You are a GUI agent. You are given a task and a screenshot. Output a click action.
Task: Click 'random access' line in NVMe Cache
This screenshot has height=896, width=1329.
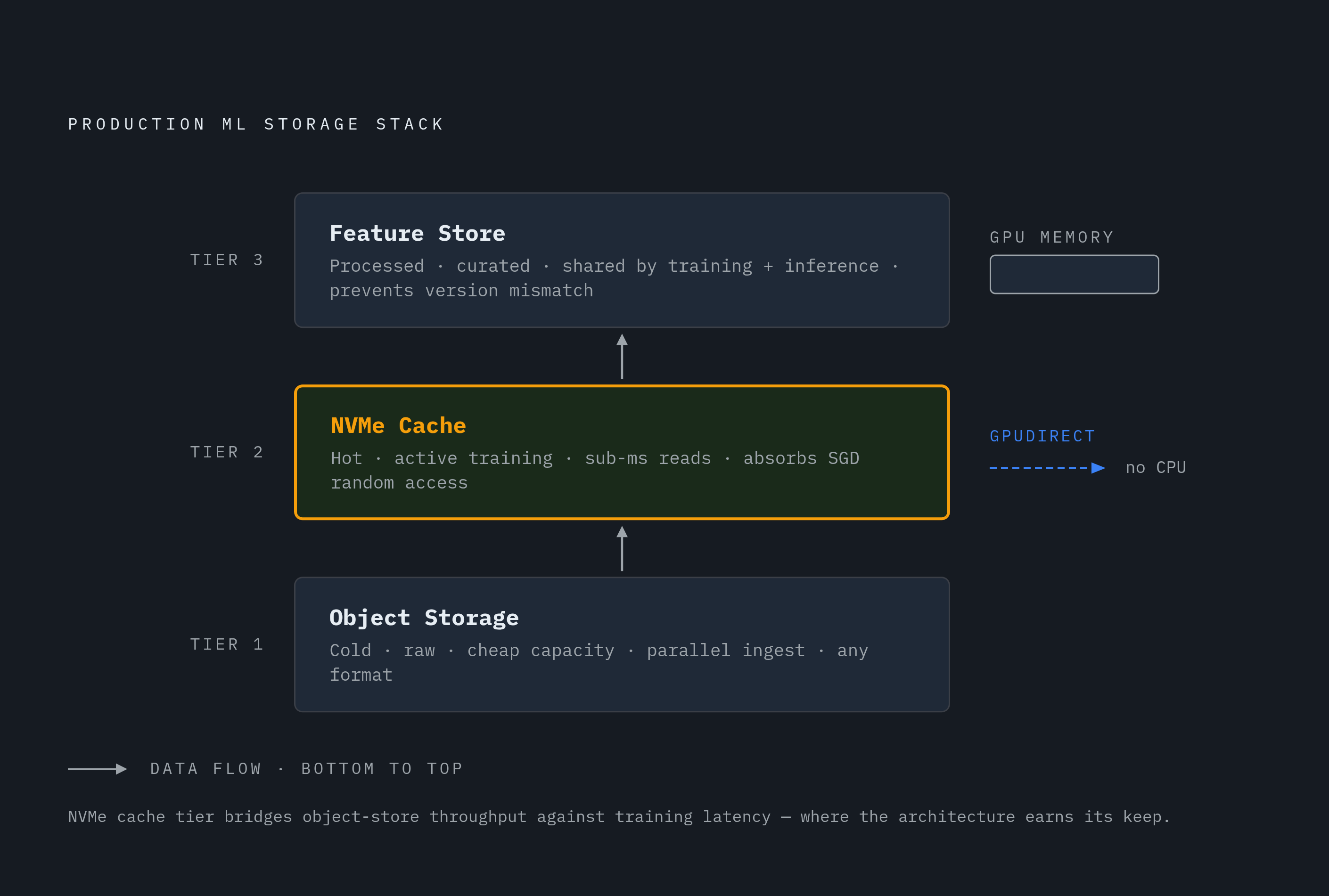point(399,483)
